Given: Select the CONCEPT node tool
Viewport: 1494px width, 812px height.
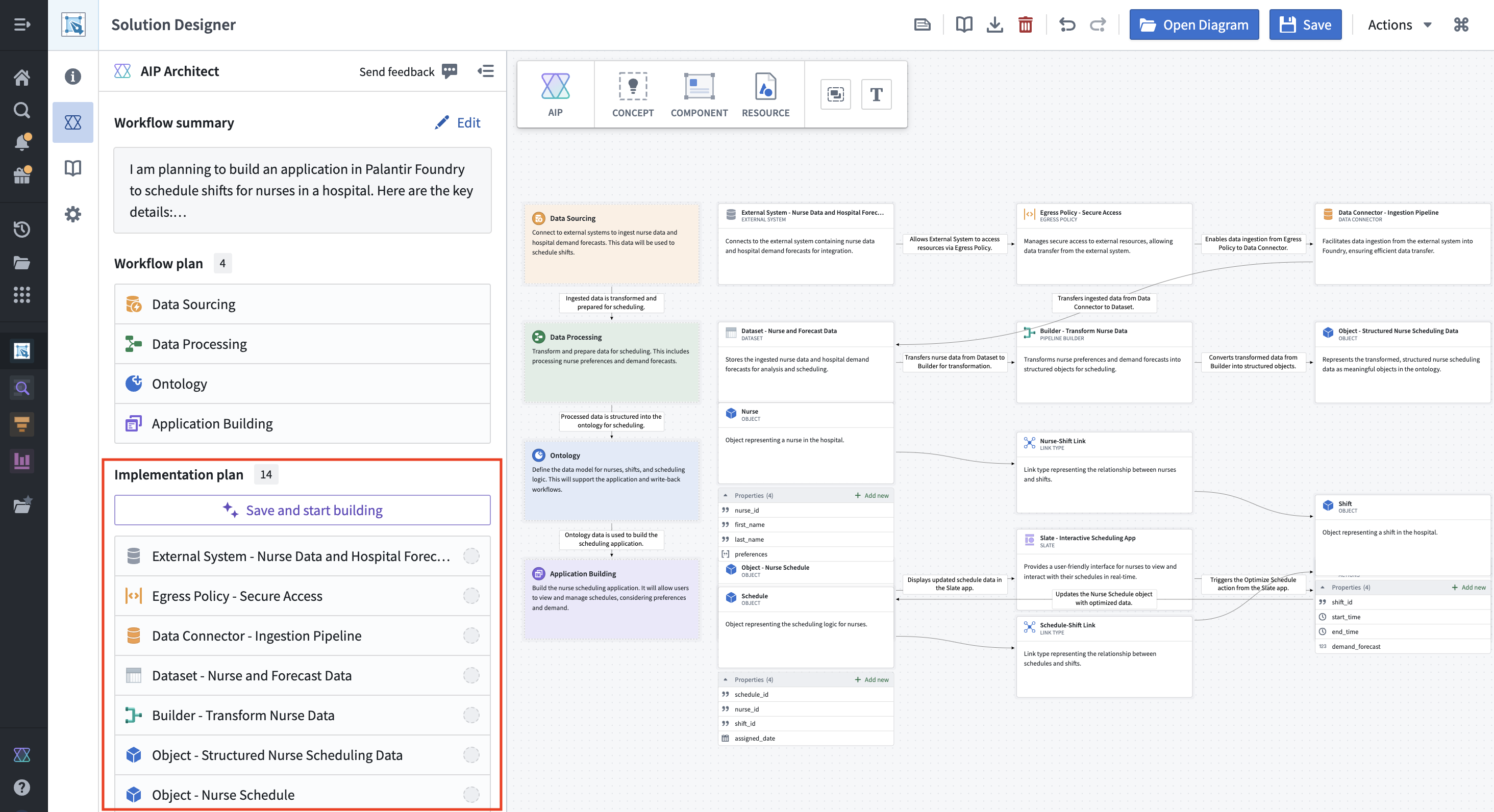Looking at the screenshot, I should tap(633, 94).
